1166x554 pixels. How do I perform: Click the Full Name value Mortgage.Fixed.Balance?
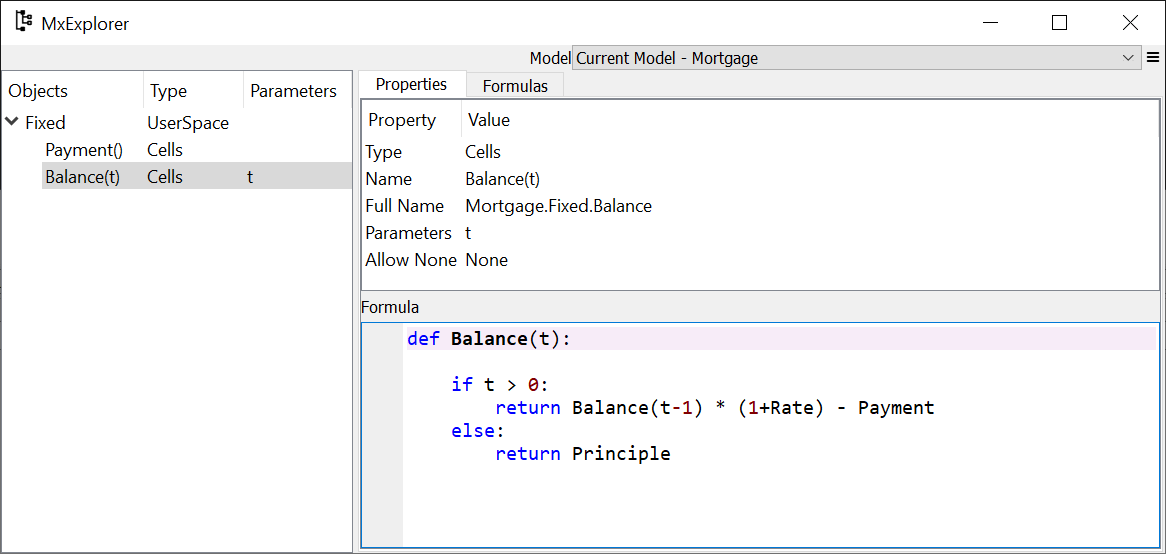coord(558,206)
